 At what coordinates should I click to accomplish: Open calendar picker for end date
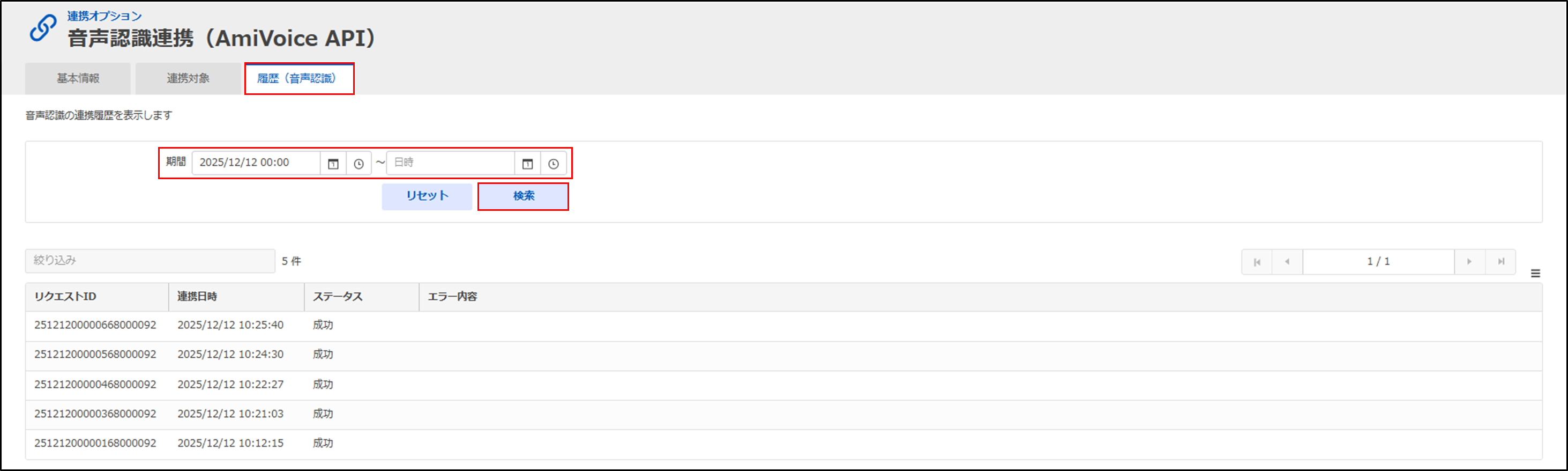527,163
